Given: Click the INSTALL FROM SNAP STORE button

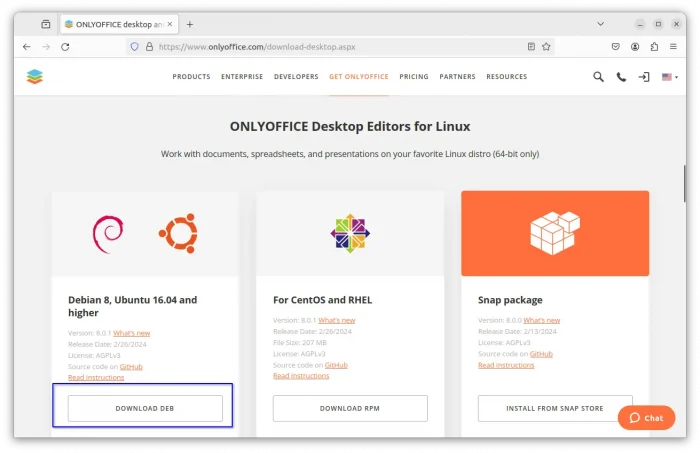Looking at the screenshot, I should (x=555, y=408).
